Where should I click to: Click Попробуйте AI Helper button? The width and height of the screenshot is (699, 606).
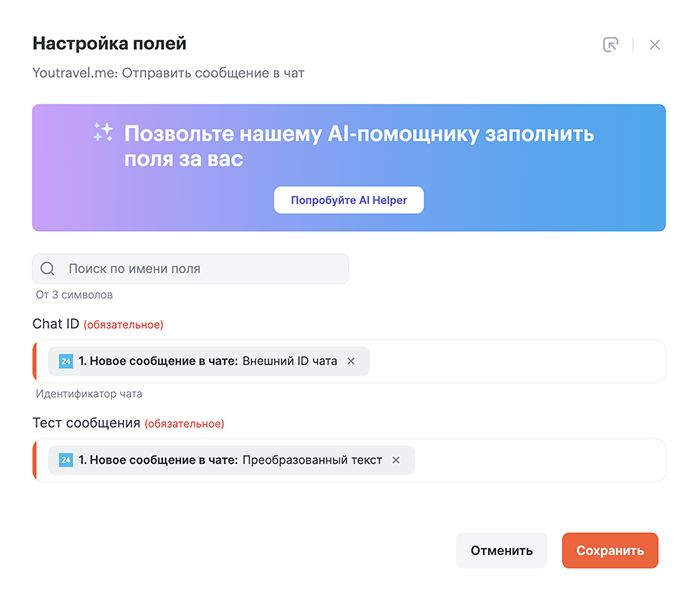[349, 200]
